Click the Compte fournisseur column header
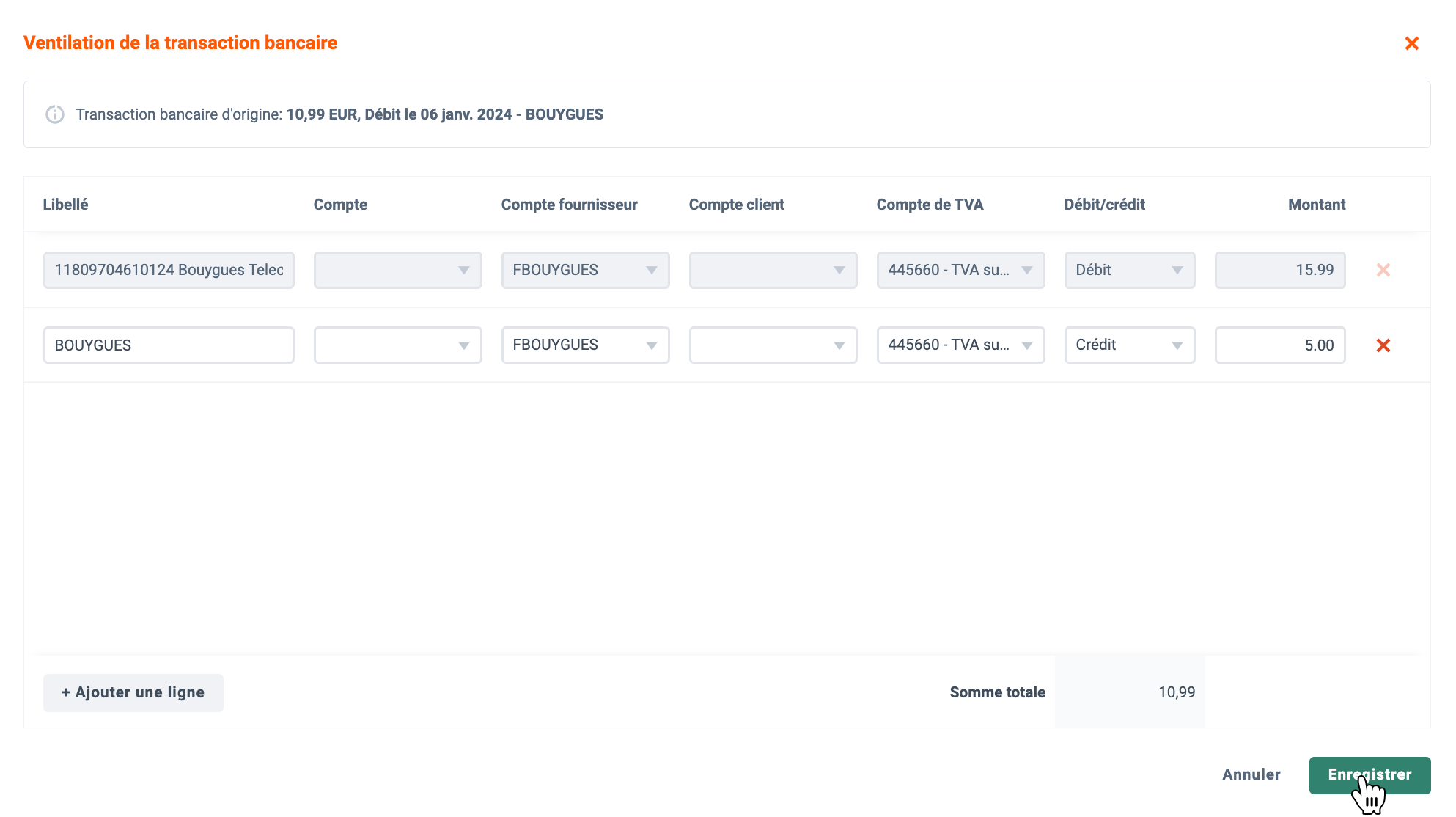 pos(569,205)
